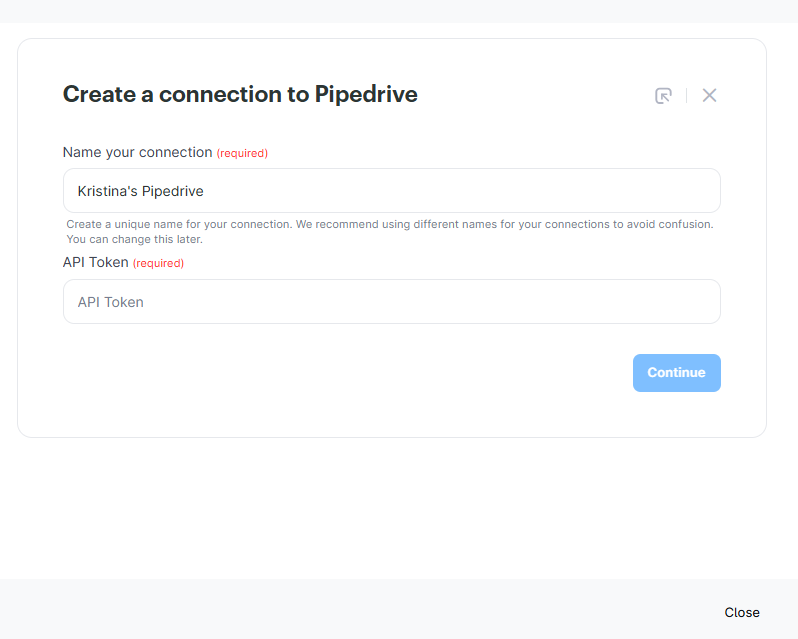798x639 pixels.
Task: Click the pop-out arrow icon in dialog header
Action: (x=663, y=95)
